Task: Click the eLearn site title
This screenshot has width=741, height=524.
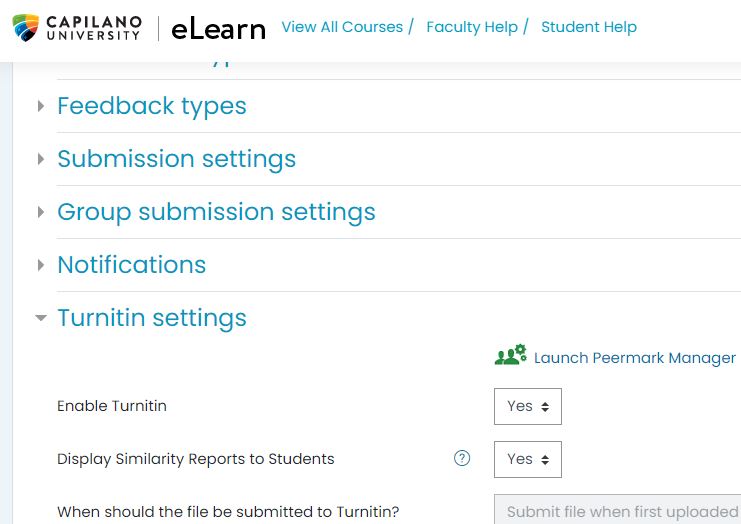Action: 218,28
